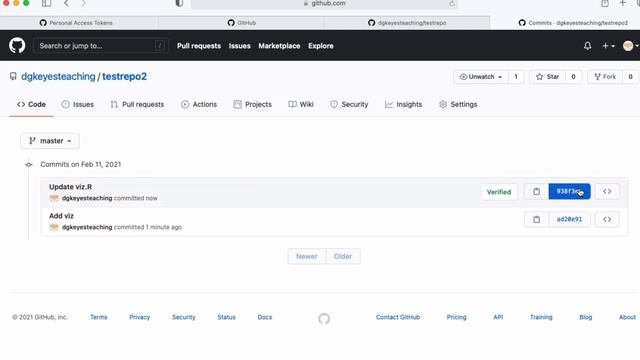The height and width of the screenshot is (360, 640).
Task: Browse repository at Update viz.R commit
Action: (607, 191)
